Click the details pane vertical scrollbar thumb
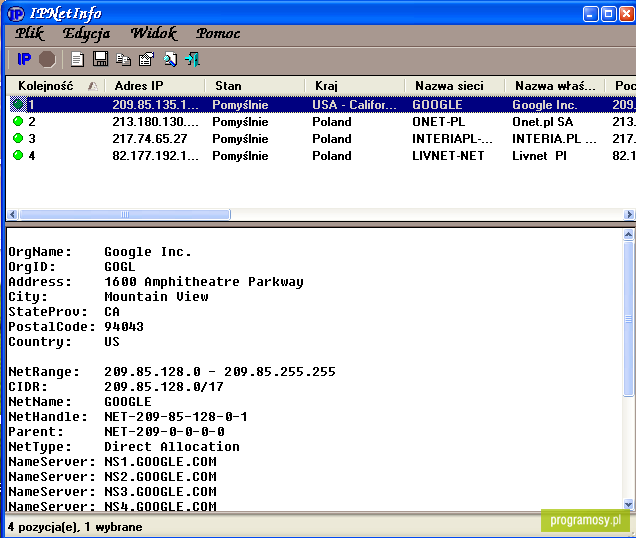636x538 pixels. click(x=628, y=318)
